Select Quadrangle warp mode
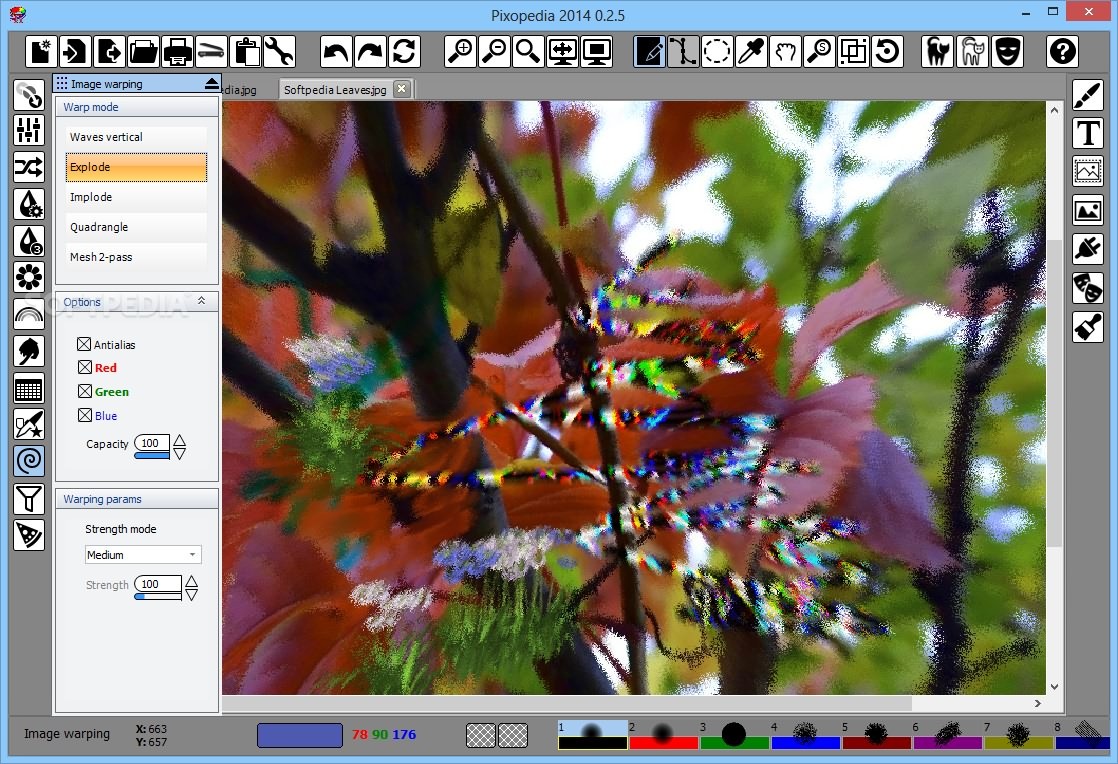Image resolution: width=1118 pixels, height=764 pixels. pyautogui.click(x=136, y=227)
